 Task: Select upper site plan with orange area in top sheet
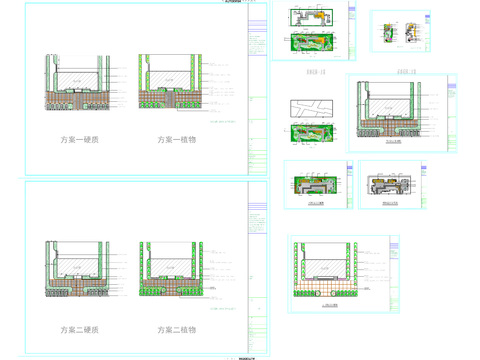[311, 17]
